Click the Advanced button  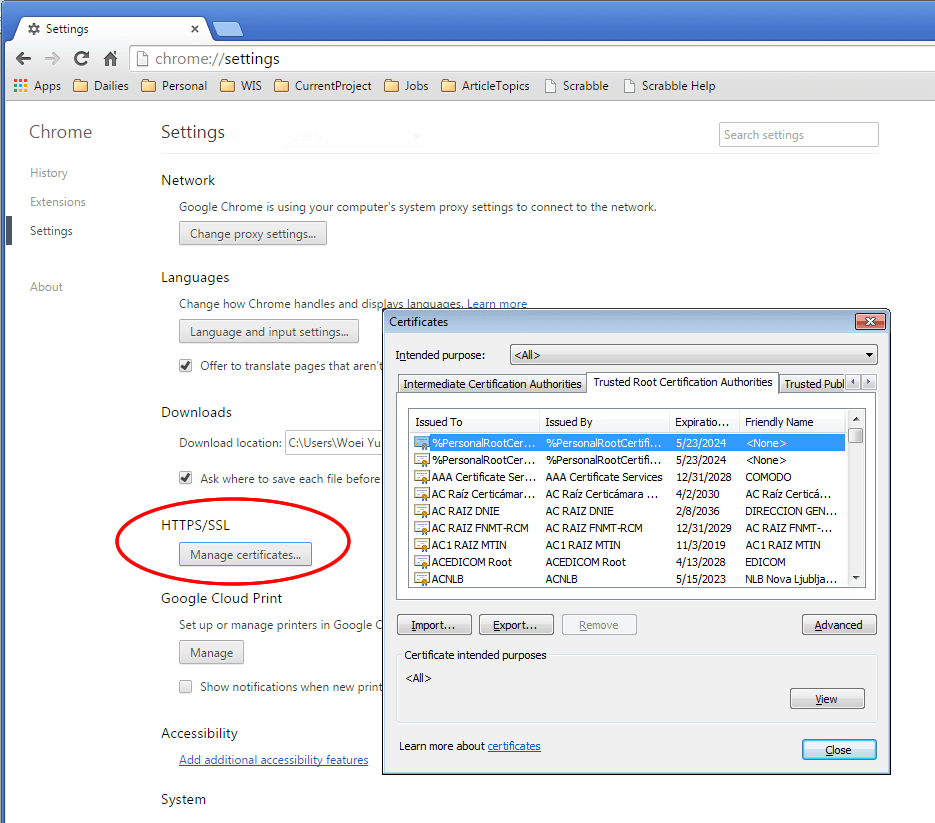(x=839, y=624)
